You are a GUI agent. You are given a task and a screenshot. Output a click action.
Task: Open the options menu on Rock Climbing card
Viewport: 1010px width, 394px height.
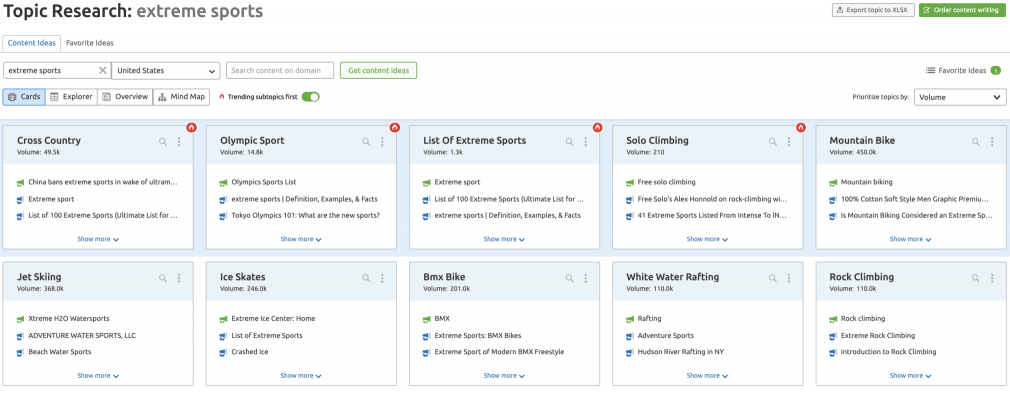coord(992,278)
